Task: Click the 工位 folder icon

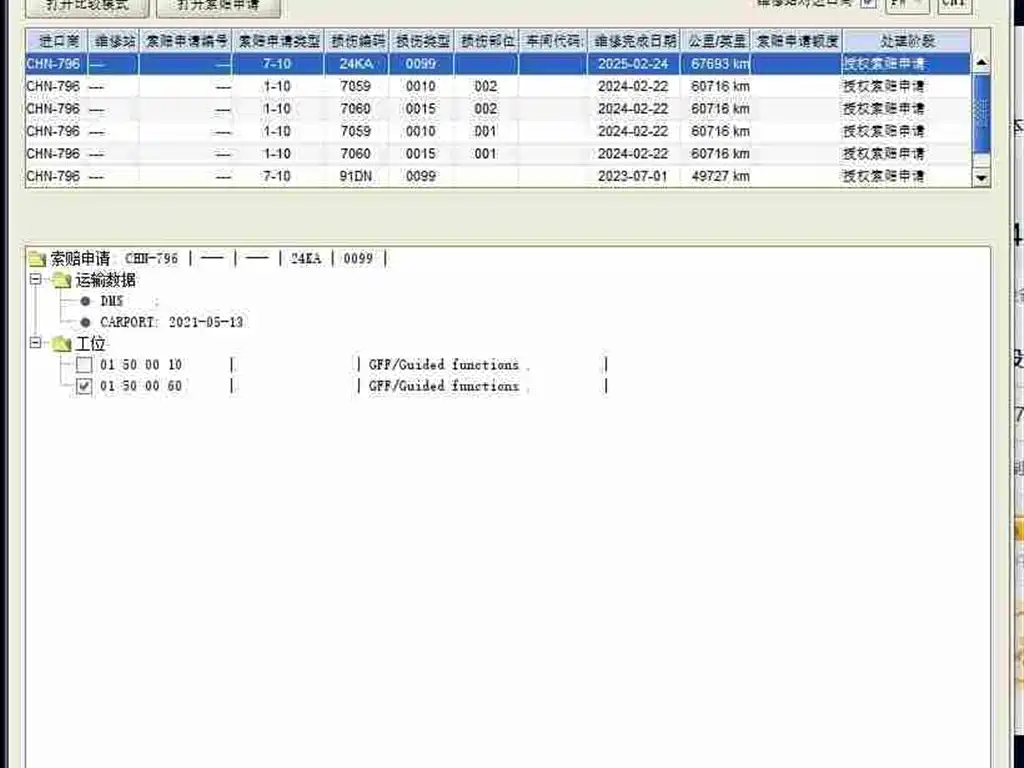Action: click(x=62, y=344)
